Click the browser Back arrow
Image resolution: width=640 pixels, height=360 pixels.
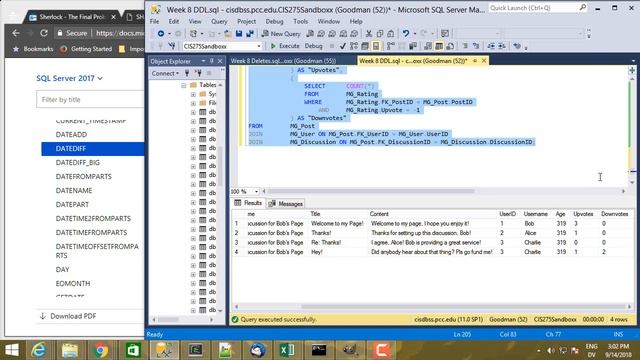click(16, 33)
